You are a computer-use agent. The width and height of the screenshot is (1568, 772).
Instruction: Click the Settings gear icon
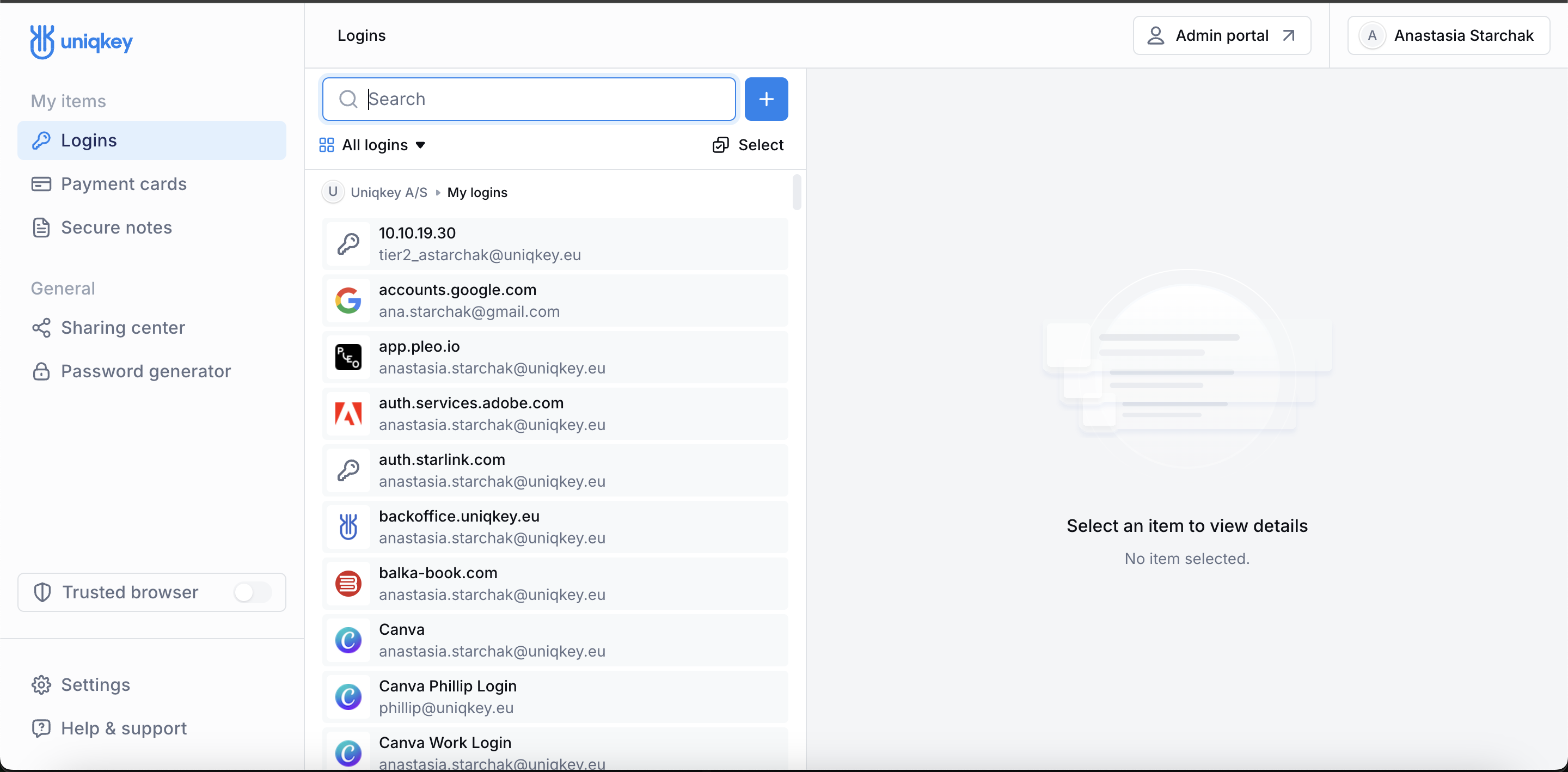41,685
